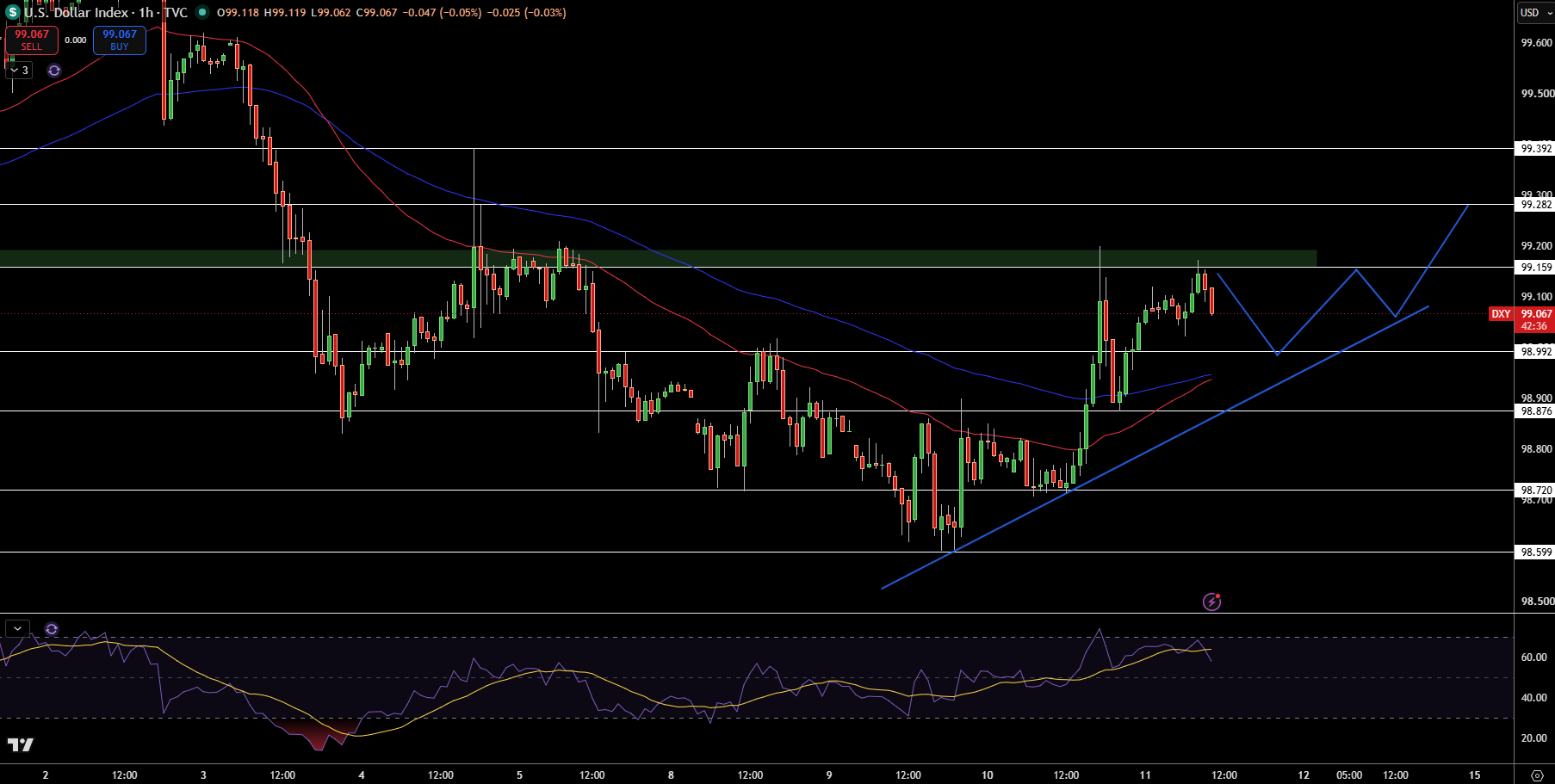Click the 98.500 price scale label

click(1537, 602)
